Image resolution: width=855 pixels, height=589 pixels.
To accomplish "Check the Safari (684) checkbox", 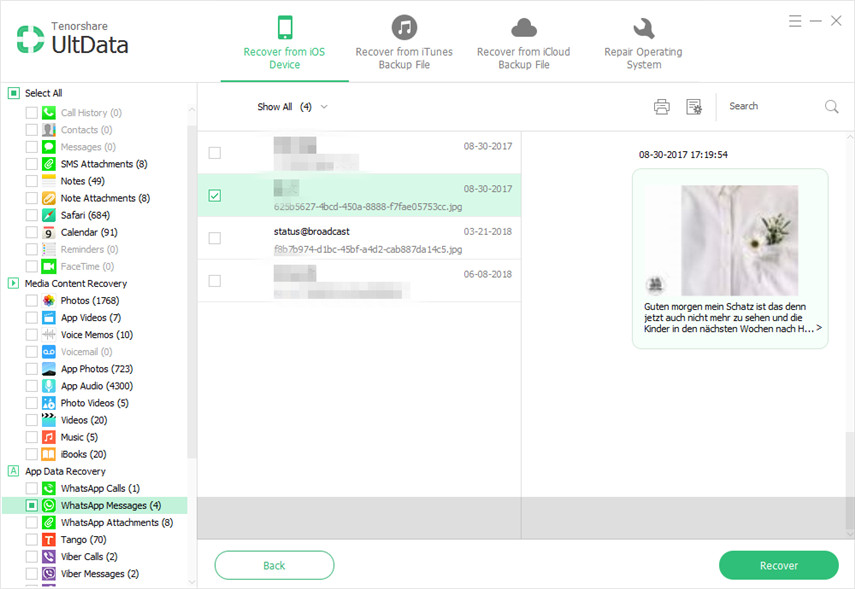I will coord(32,215).
